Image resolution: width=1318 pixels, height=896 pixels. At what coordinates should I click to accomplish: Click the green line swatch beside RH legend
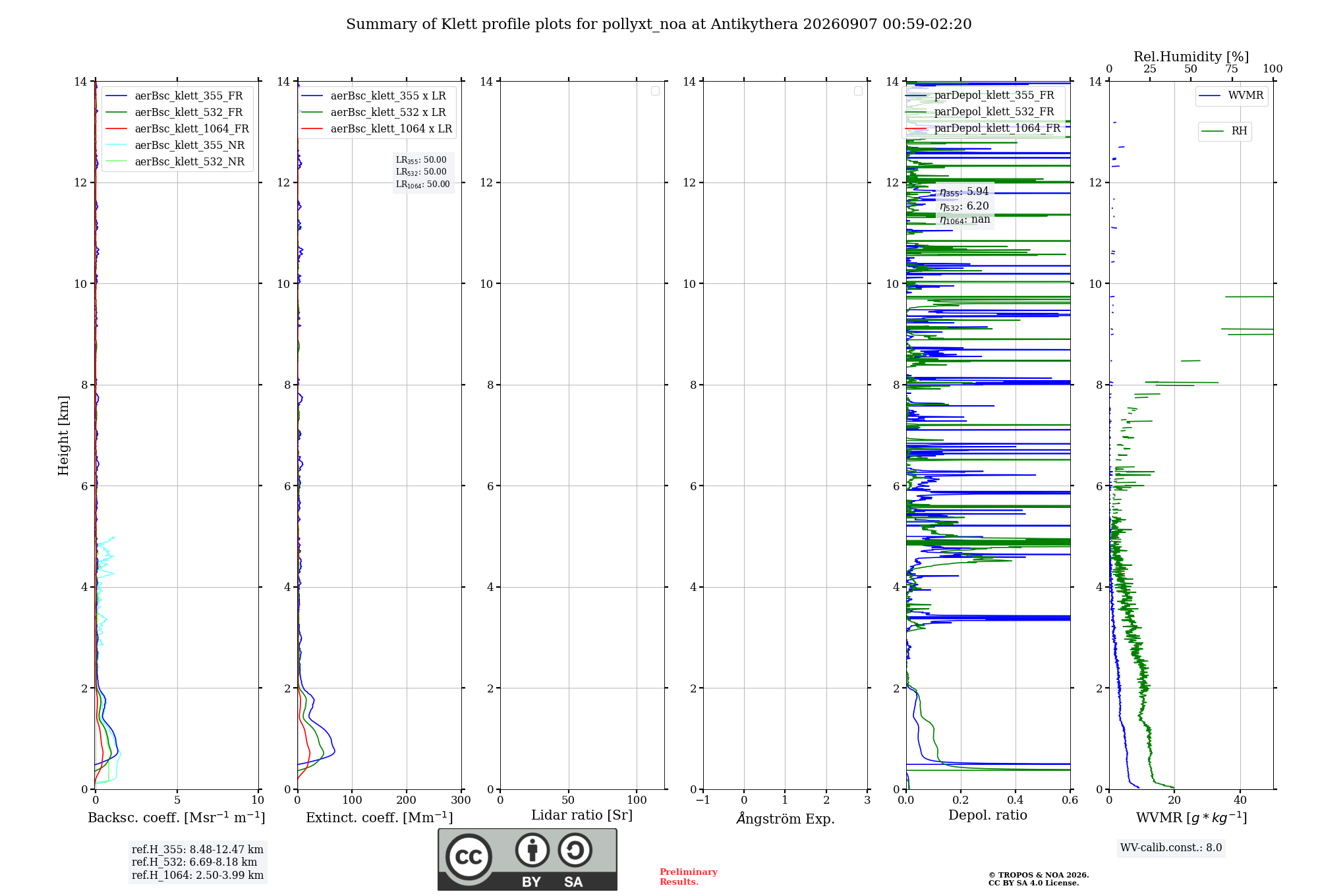click(1213, 131)
